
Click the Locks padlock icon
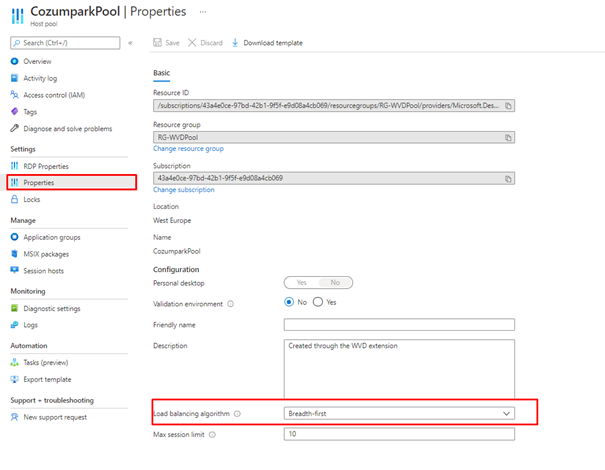pos(15,199)
